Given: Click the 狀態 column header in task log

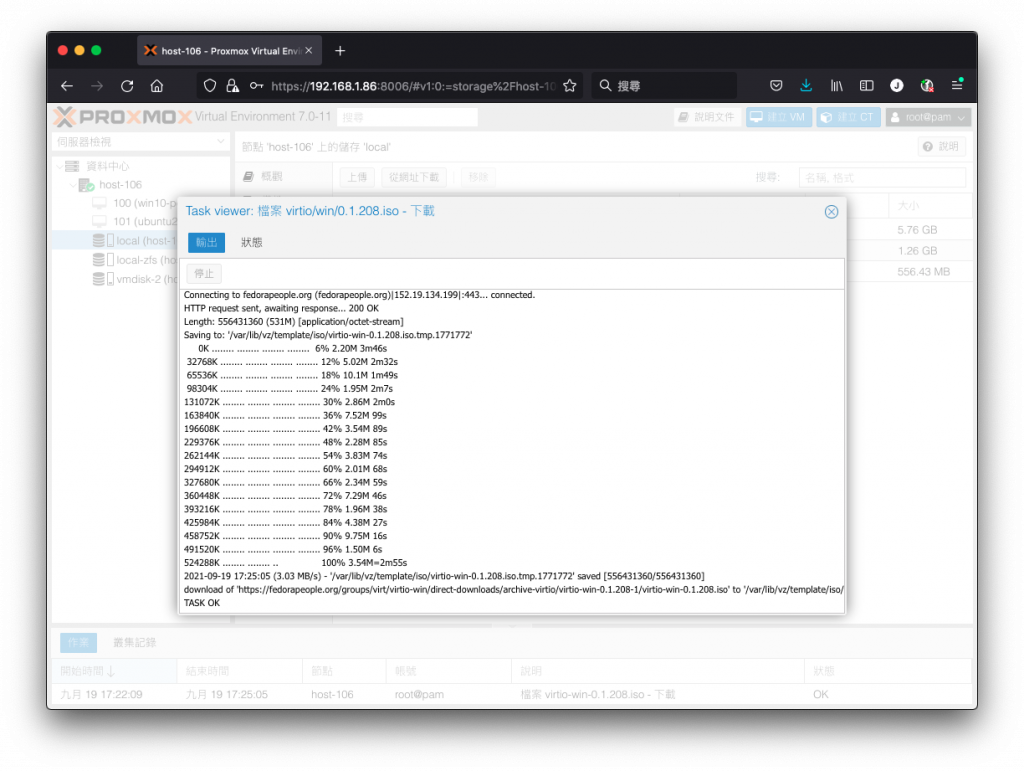Looking at the screenshot, I should [x=887, y=671].
